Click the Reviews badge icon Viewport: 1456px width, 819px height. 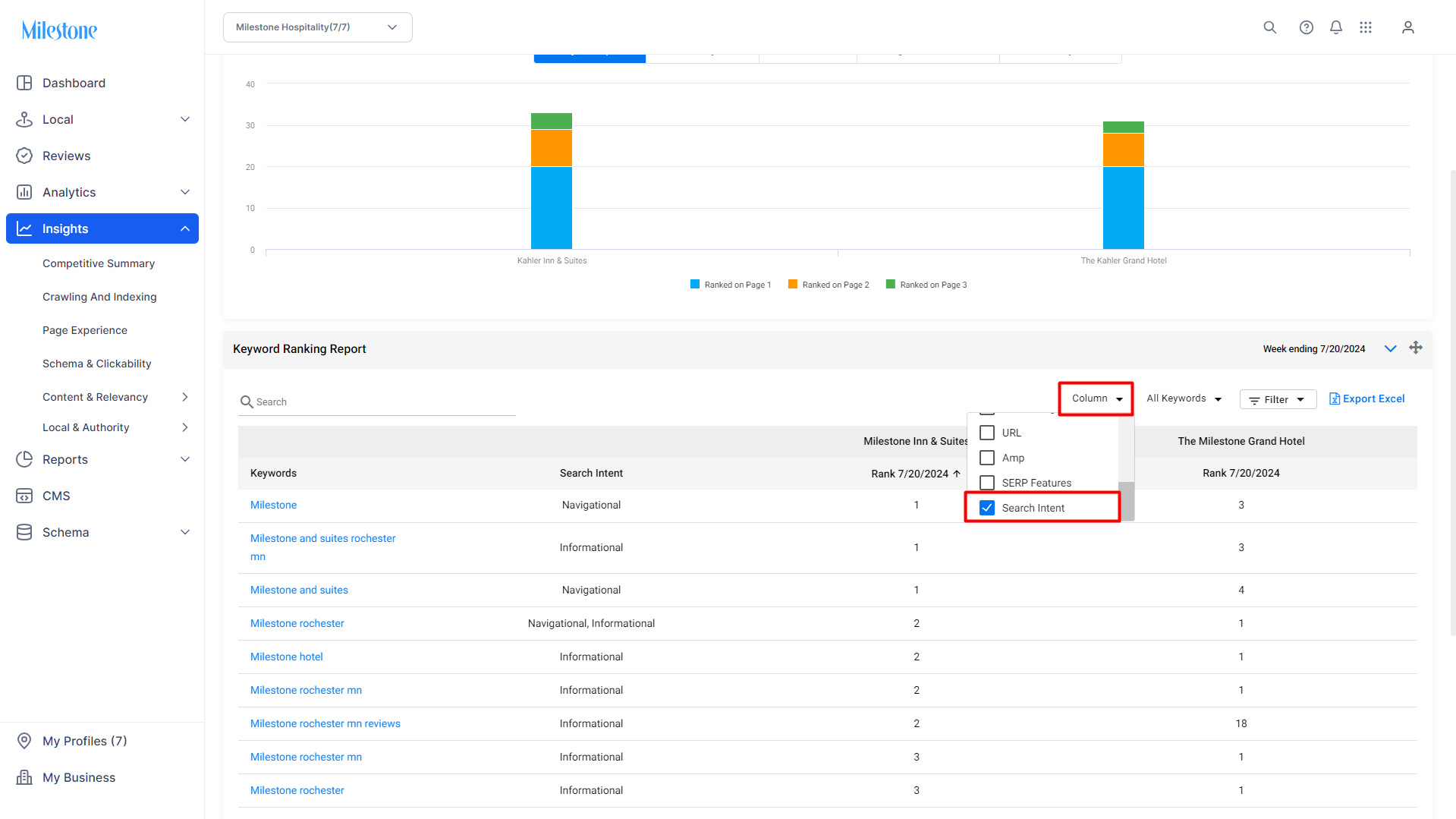24,156
